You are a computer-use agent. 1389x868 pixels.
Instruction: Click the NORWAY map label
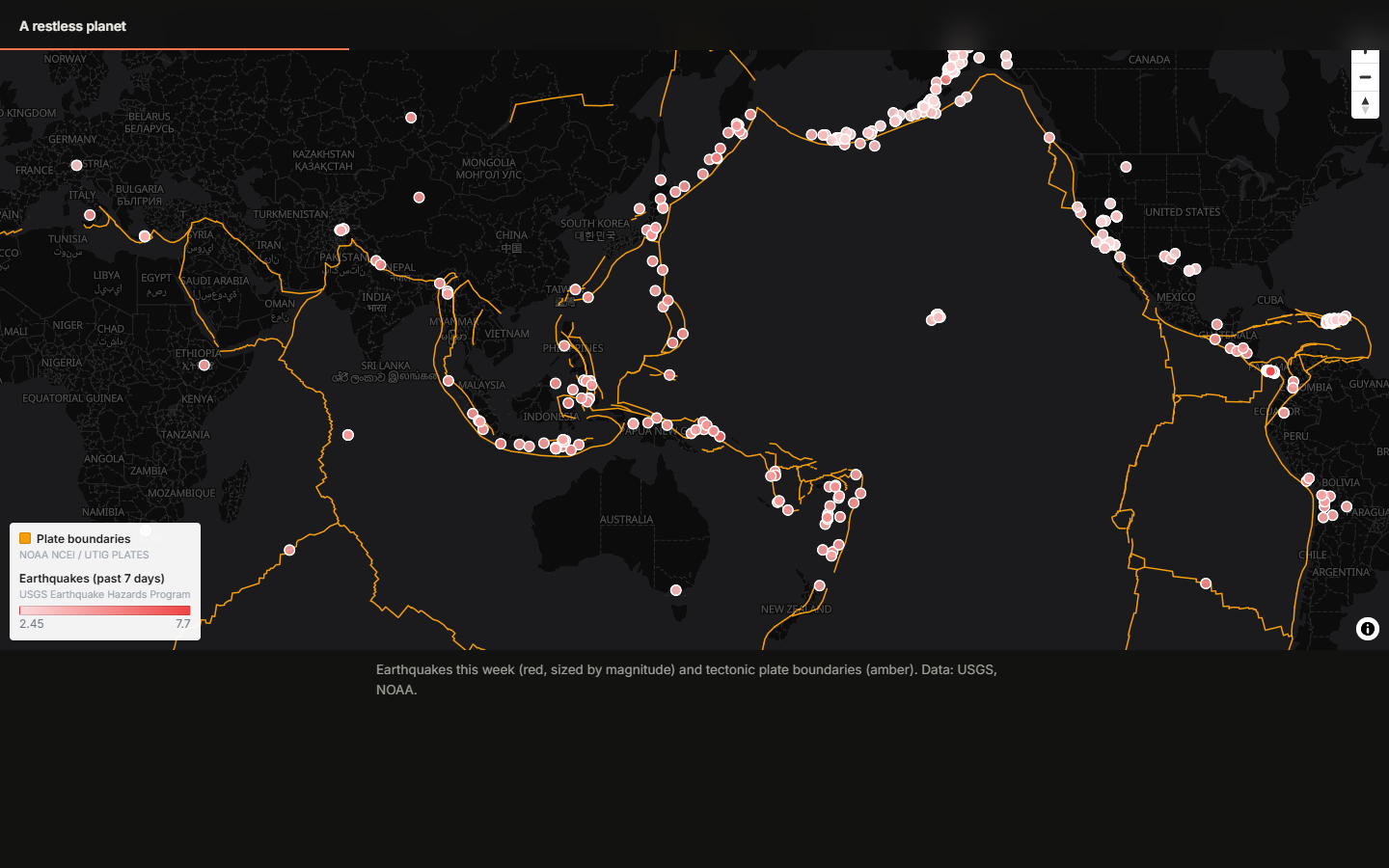[66, 60]
